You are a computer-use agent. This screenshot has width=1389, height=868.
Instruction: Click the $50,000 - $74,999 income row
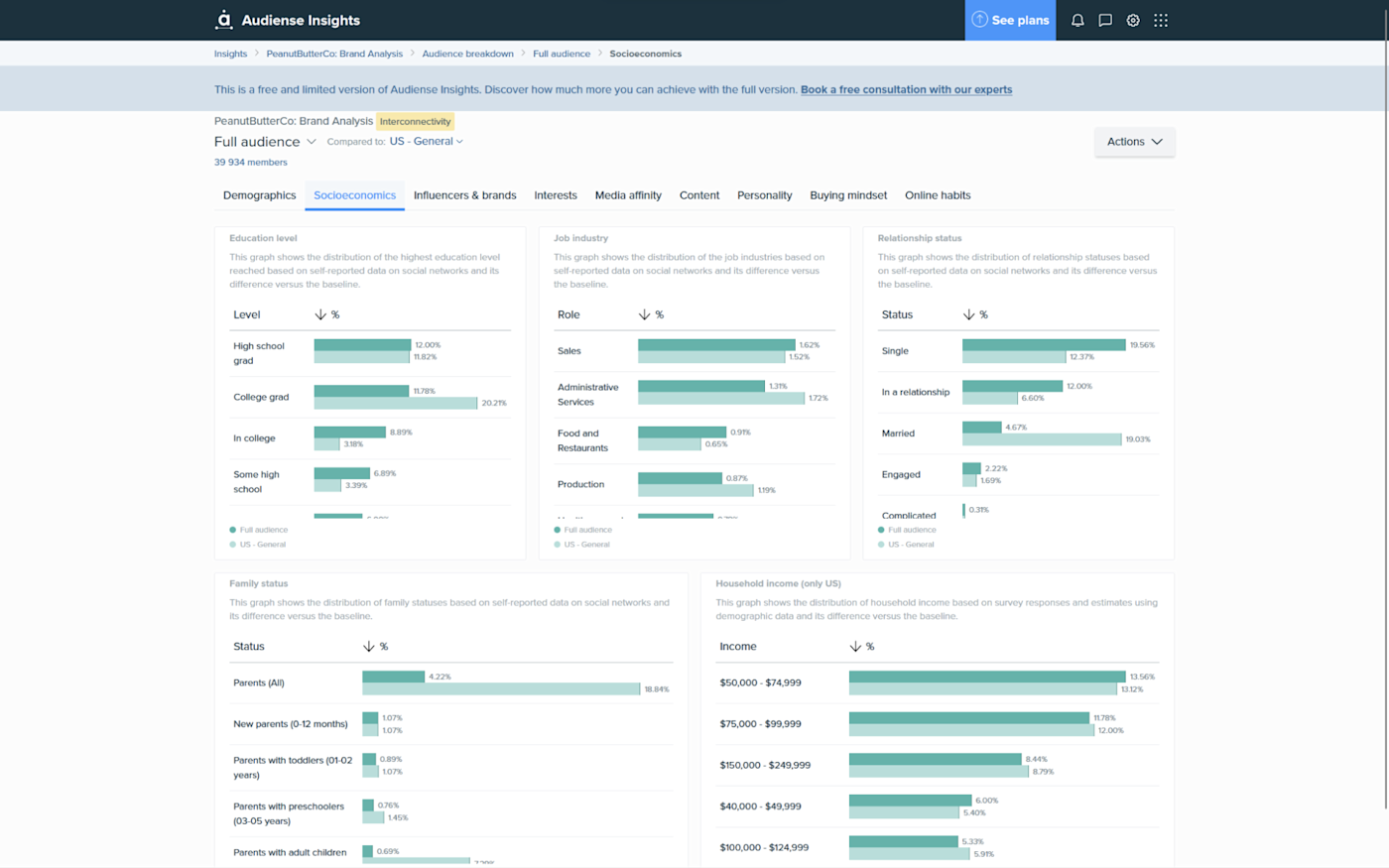938,682
